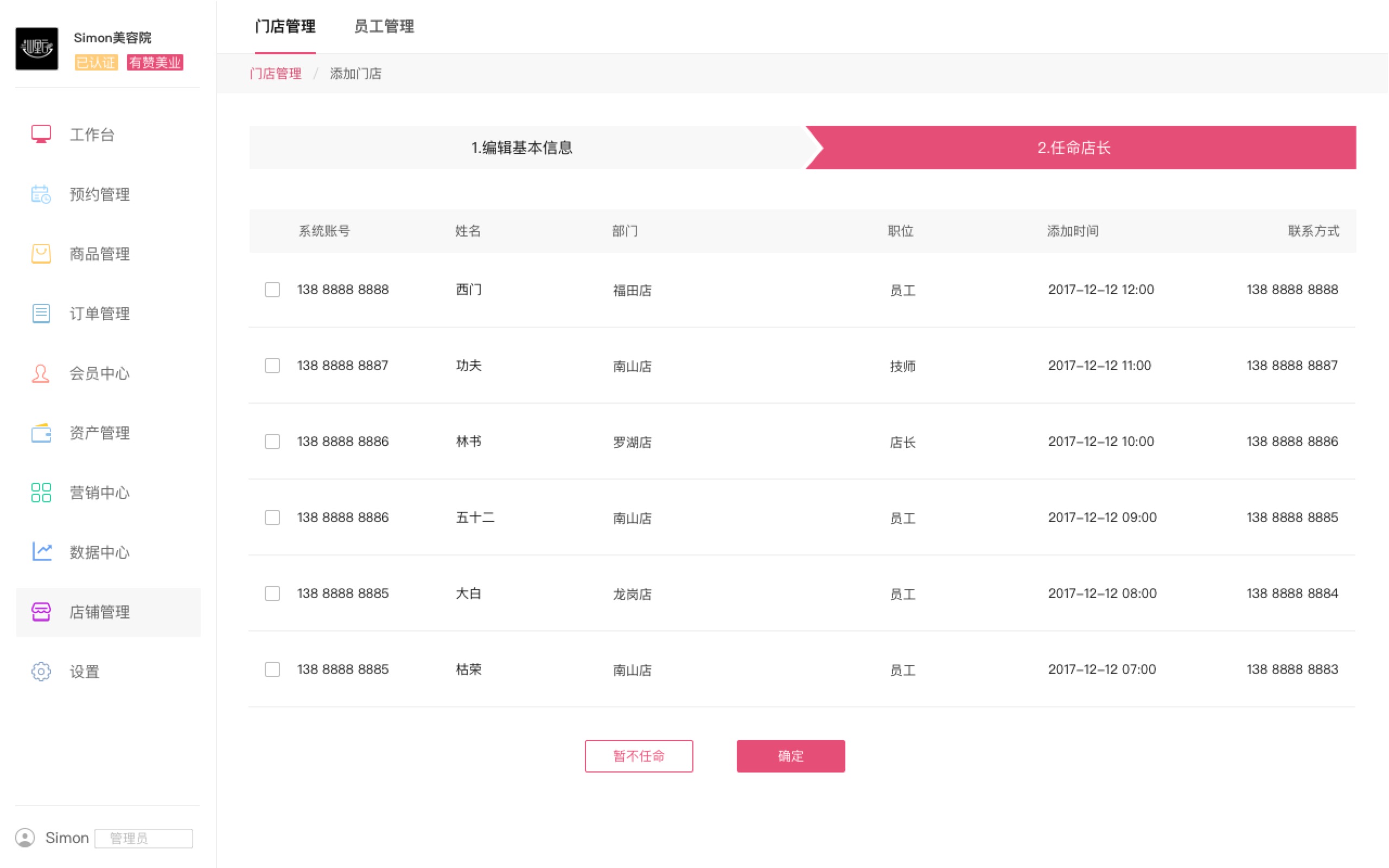
Task: Click the 门店管理 breadcrumb link
Action: pos(276,73)
